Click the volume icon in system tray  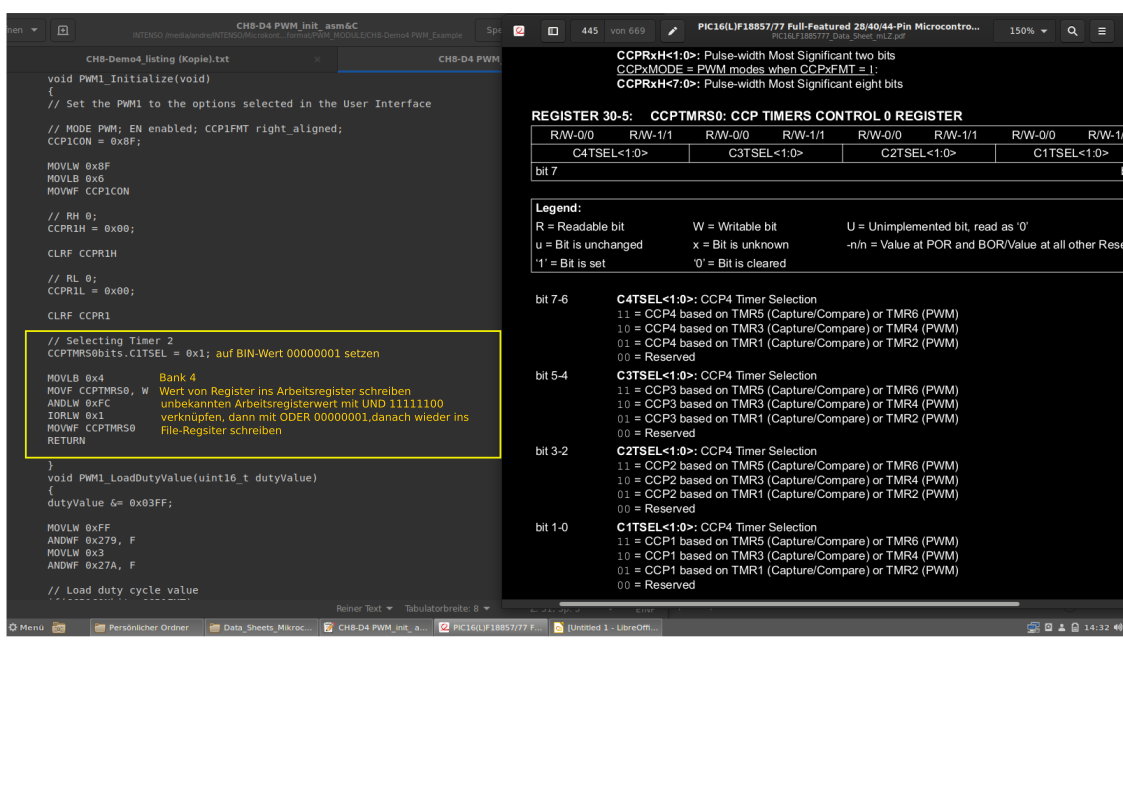pos(1117,627)
